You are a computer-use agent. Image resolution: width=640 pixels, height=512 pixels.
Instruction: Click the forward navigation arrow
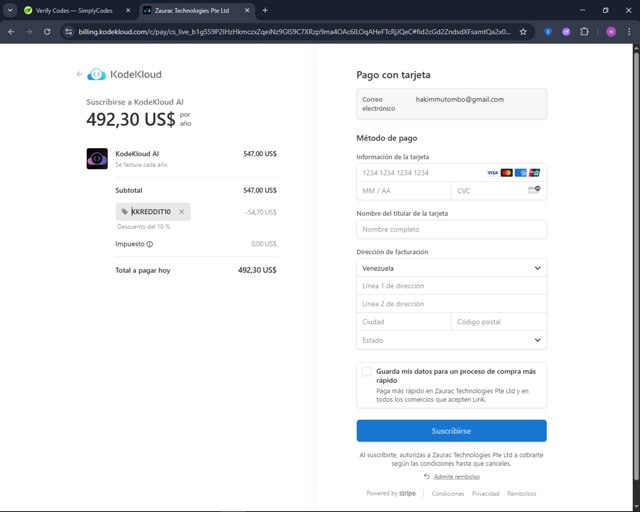pyautogui.click(x=29, y=32)
